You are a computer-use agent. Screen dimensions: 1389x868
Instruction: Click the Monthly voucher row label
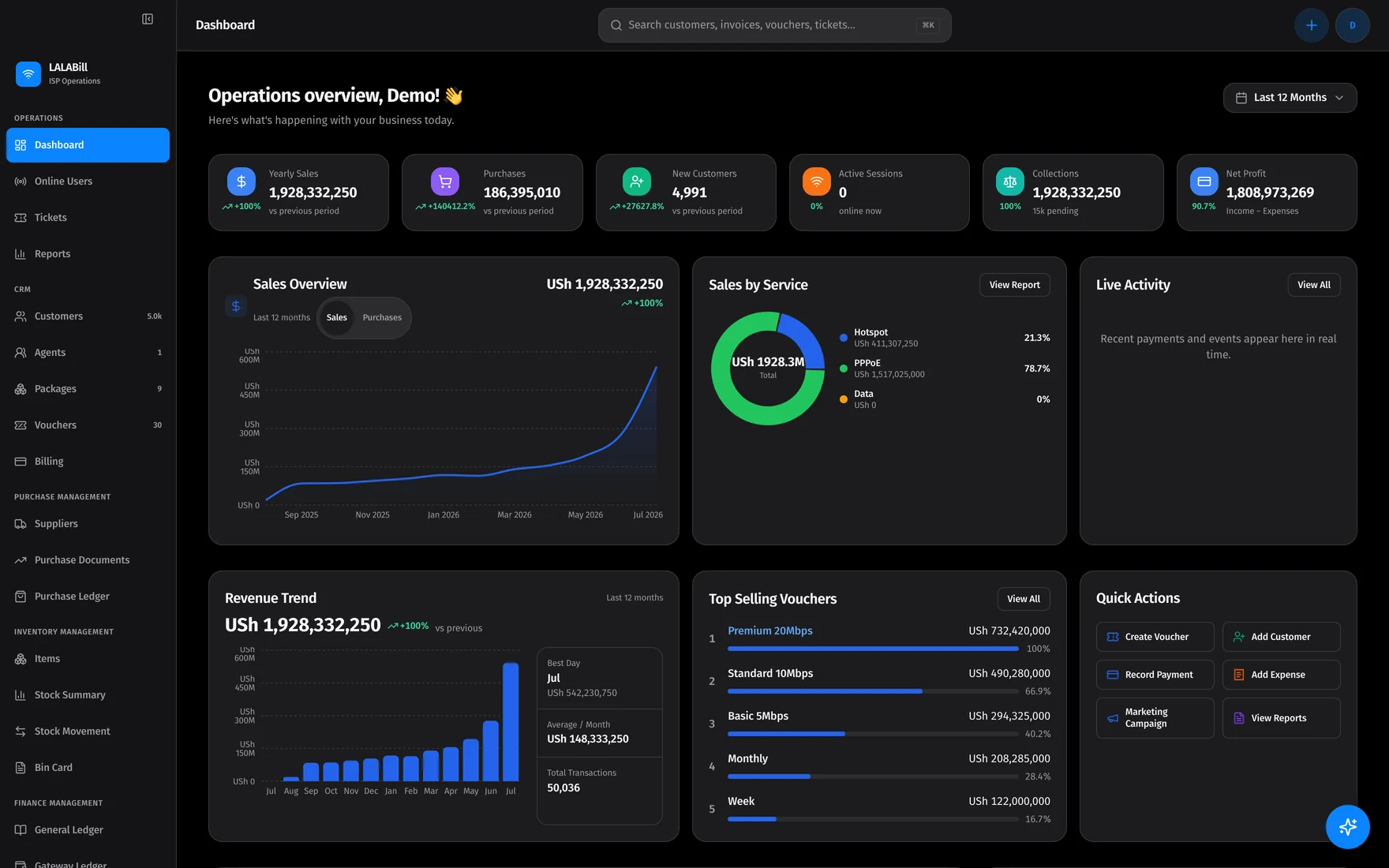tap(747, 758)
